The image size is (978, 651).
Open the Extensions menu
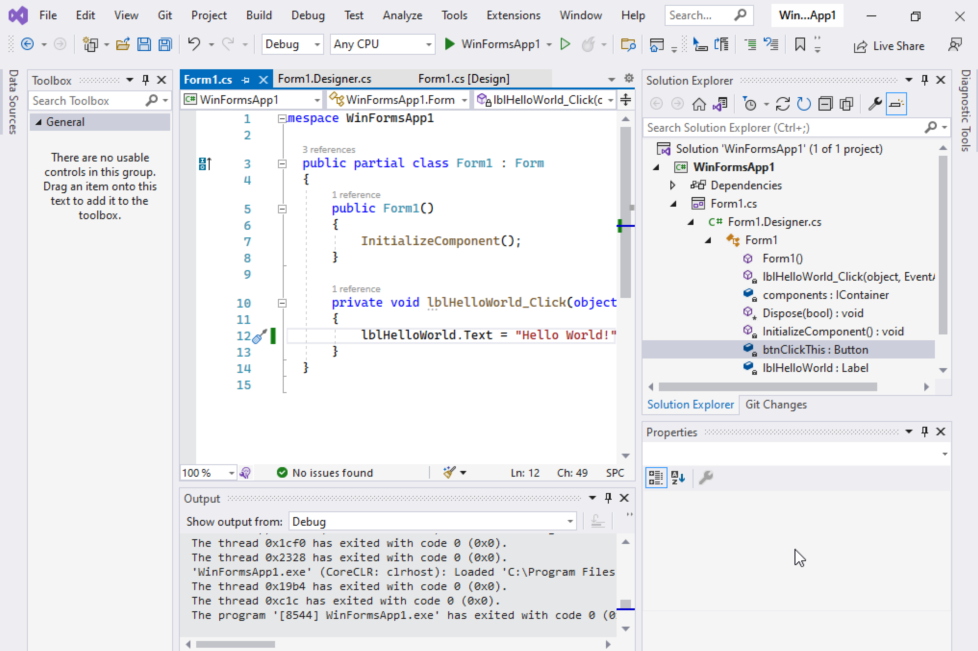(x=513, y=15)
